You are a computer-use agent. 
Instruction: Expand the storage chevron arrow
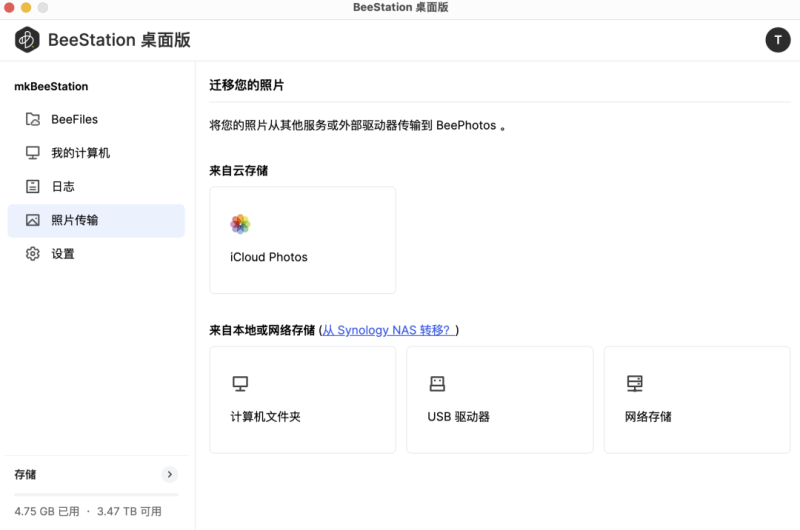coord(169,474)
